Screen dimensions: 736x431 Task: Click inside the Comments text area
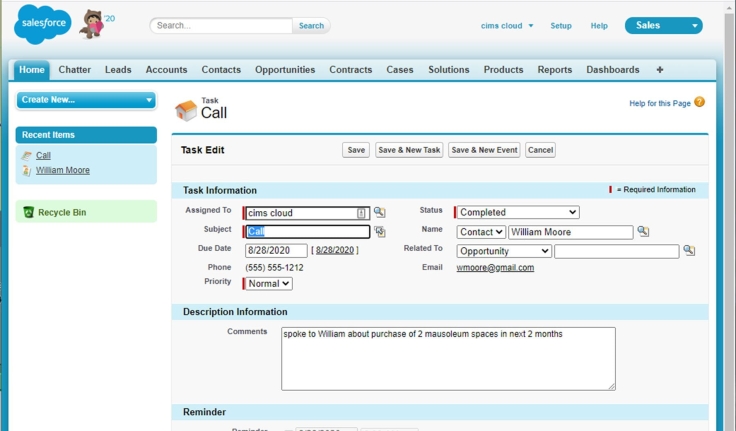[448, 358]
